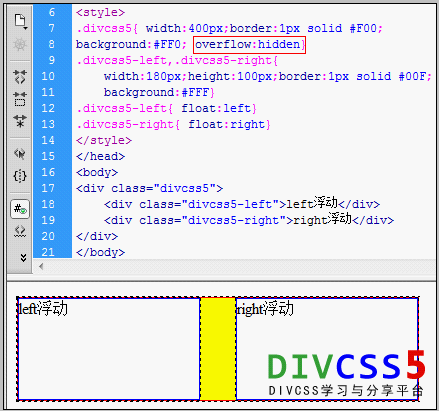Click 'background:#FF0;' in the code
The image size is (440, 412).
(x=131, y=44)
